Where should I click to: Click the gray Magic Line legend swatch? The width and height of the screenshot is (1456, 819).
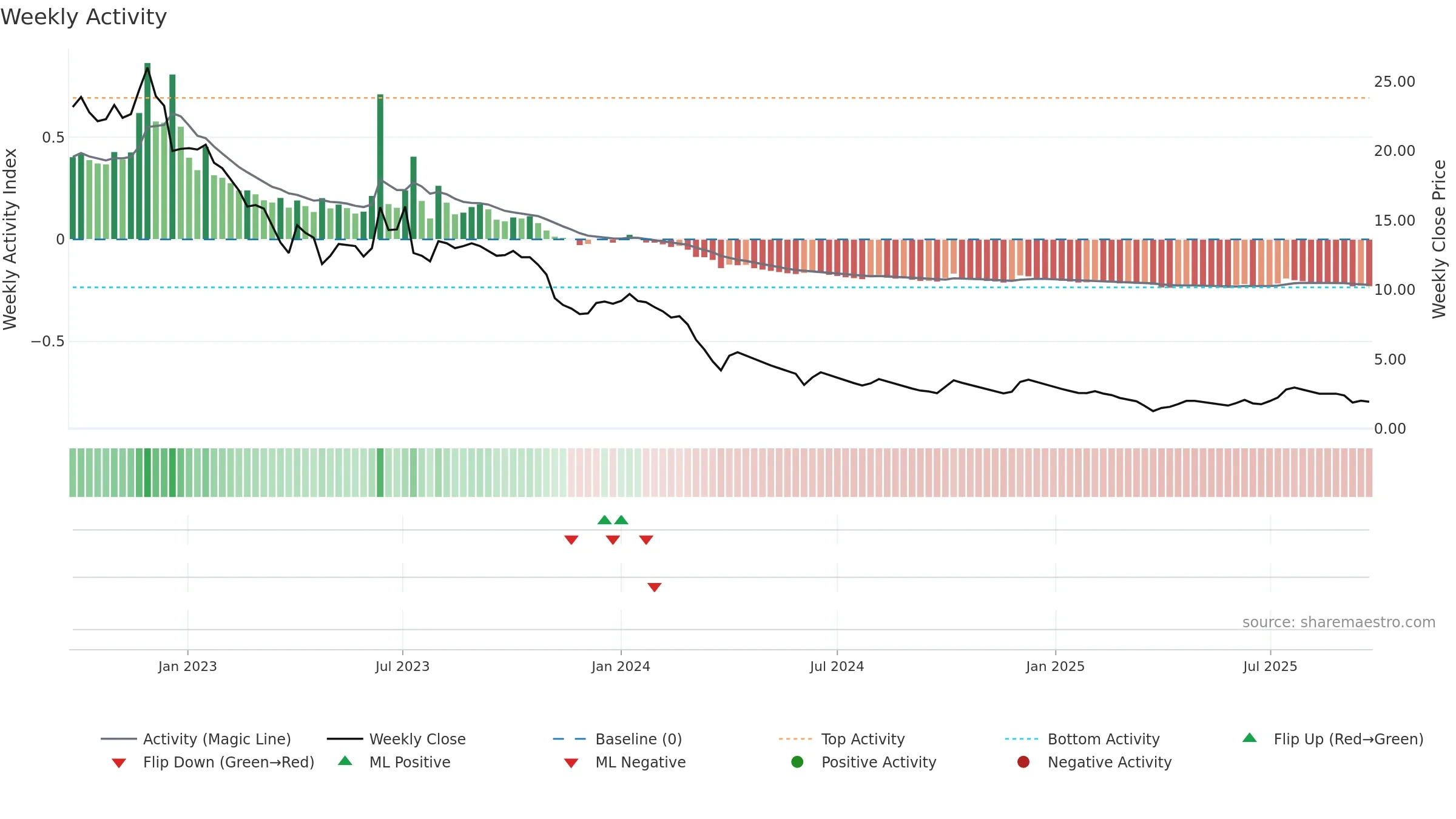119,739
